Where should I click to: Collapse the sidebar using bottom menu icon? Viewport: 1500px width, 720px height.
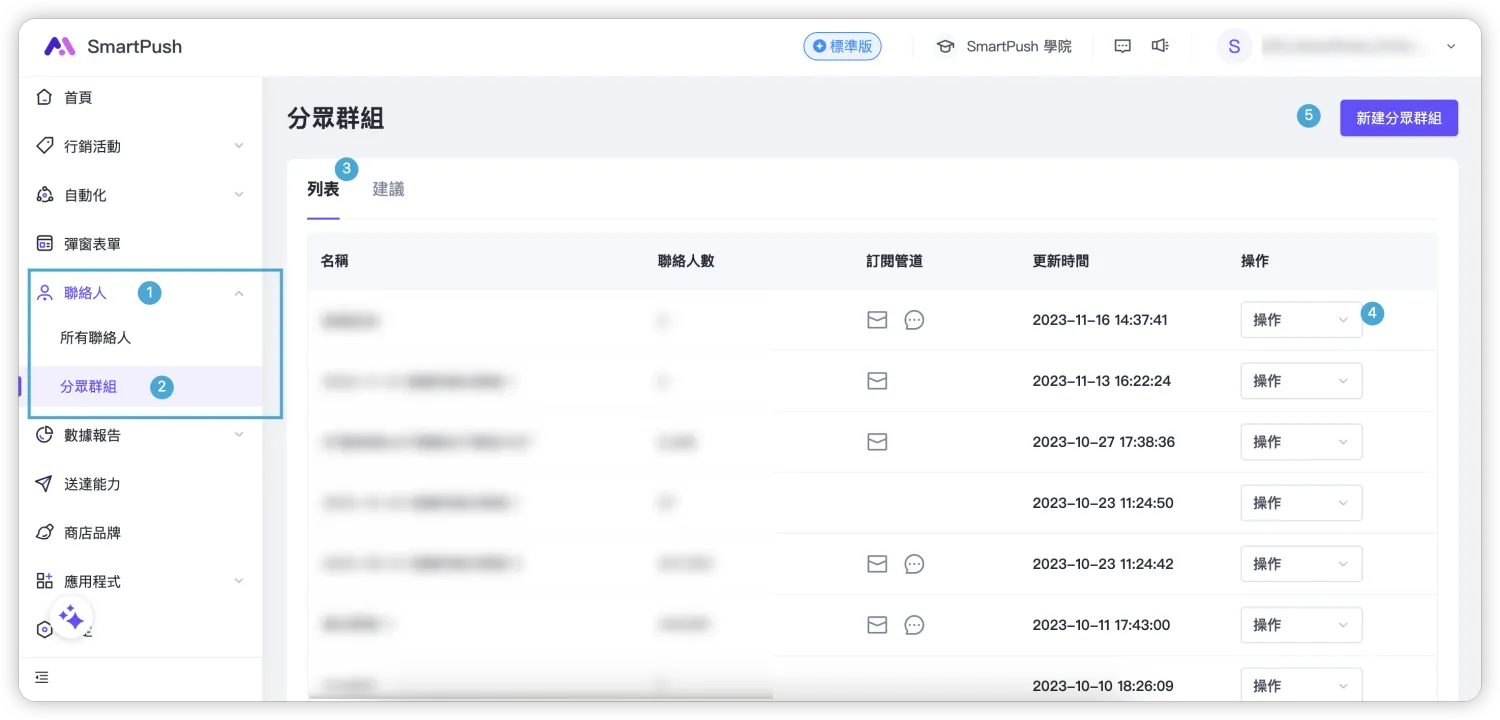pyautogui.click(x=42, y=677)
